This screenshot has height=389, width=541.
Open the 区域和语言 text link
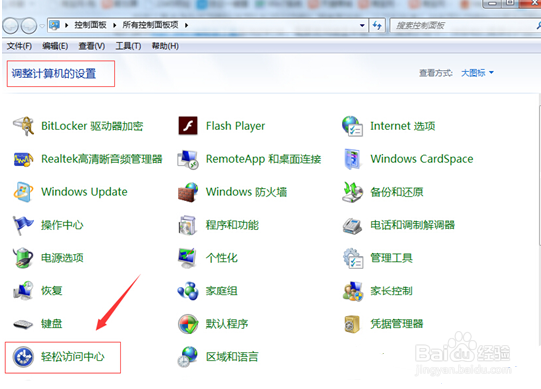232,357
